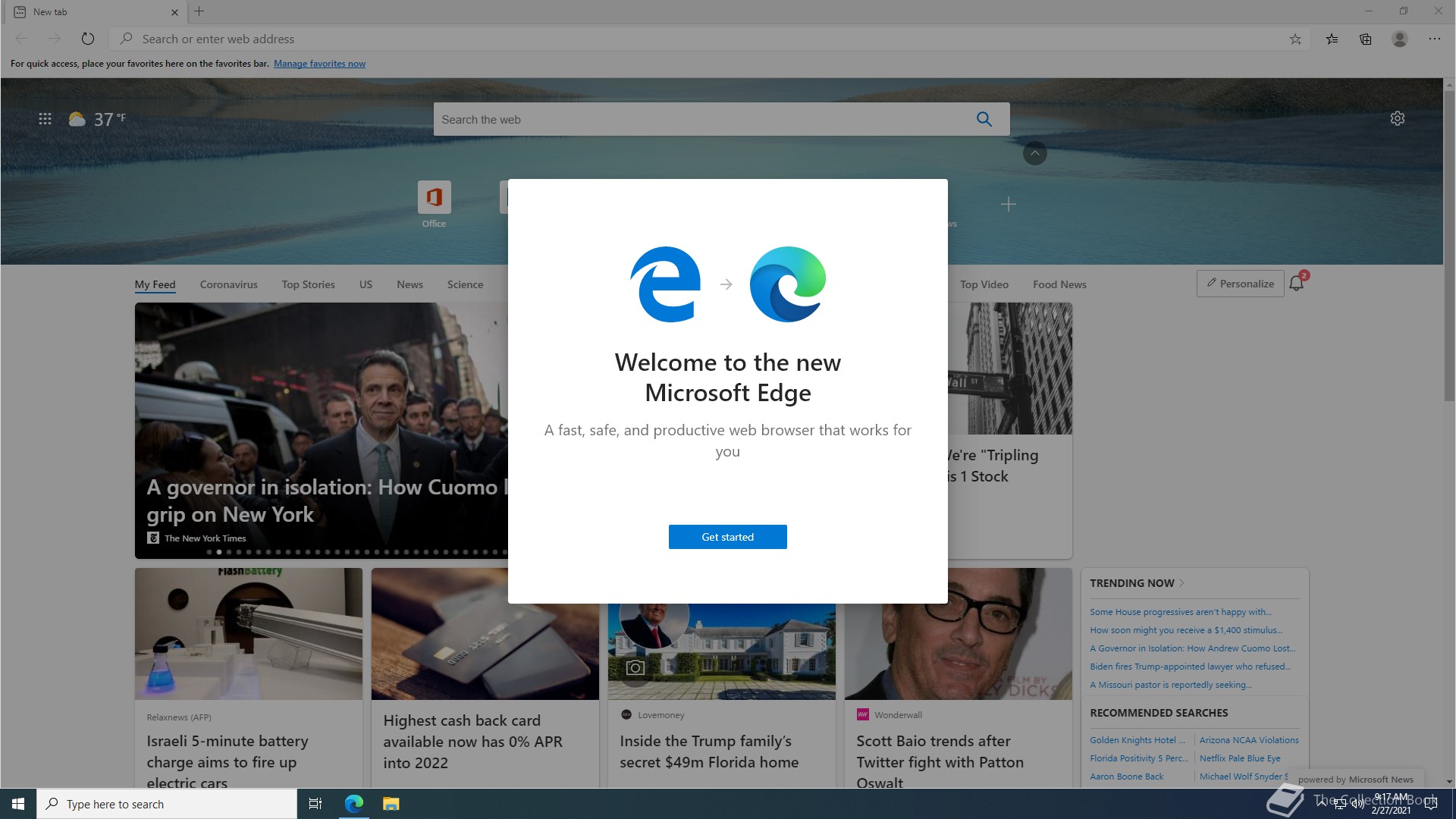Open Scott Baio trends article
Screen dimensions: 1456x819
[x=959, y=678]
